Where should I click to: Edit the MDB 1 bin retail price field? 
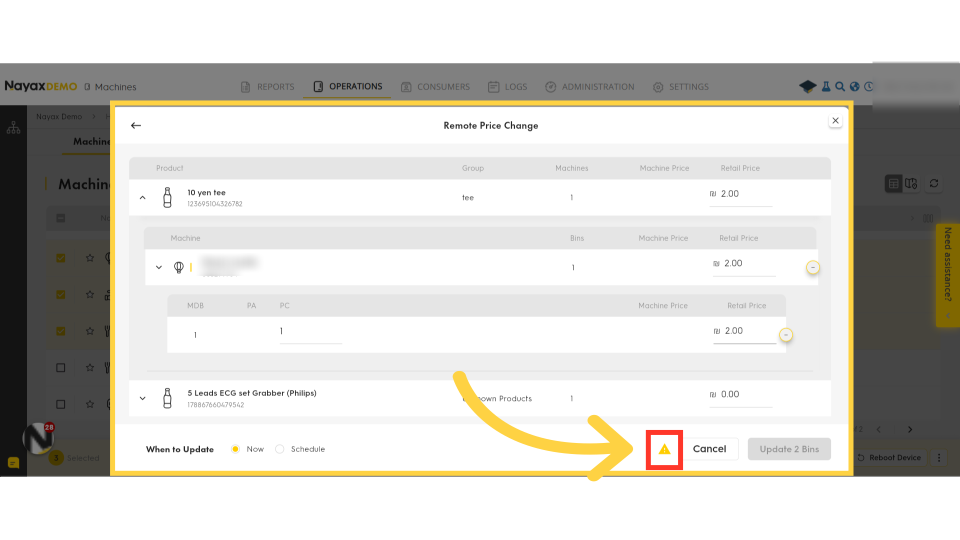click(744, 332)
